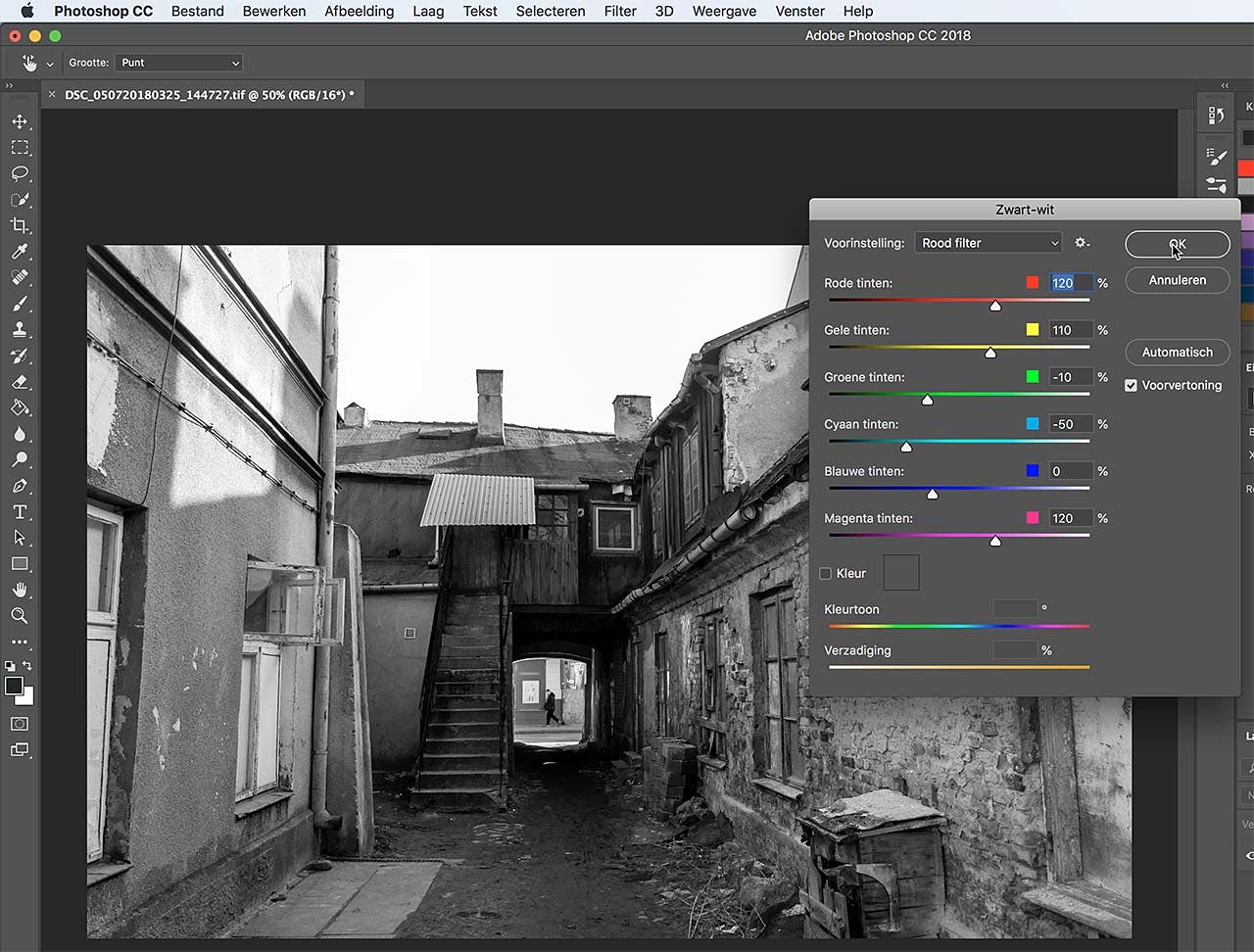
Task: Click the Cyaan tinten slider handle
Action: tap(906, 447)
